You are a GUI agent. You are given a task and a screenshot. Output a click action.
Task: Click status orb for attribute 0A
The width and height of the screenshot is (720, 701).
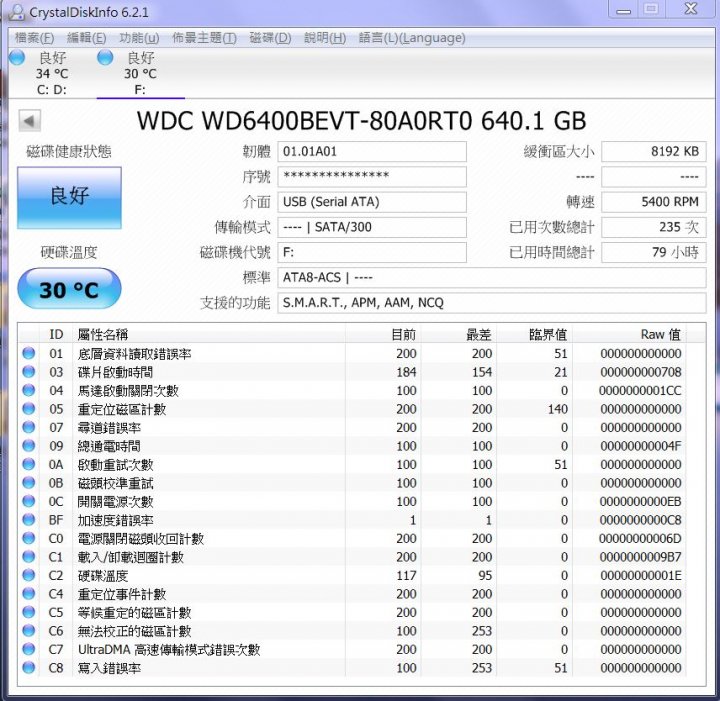click(x=28, y=464)
